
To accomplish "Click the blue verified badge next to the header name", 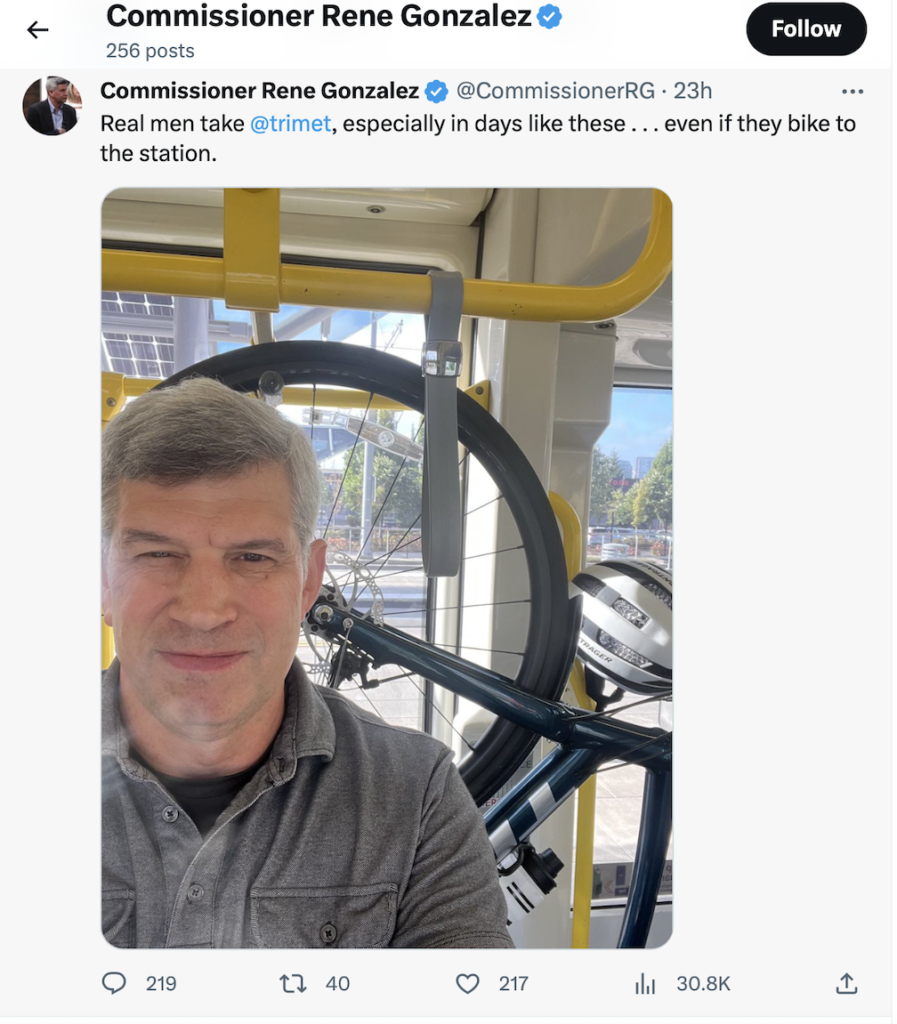I will click(x=549, y=16).
